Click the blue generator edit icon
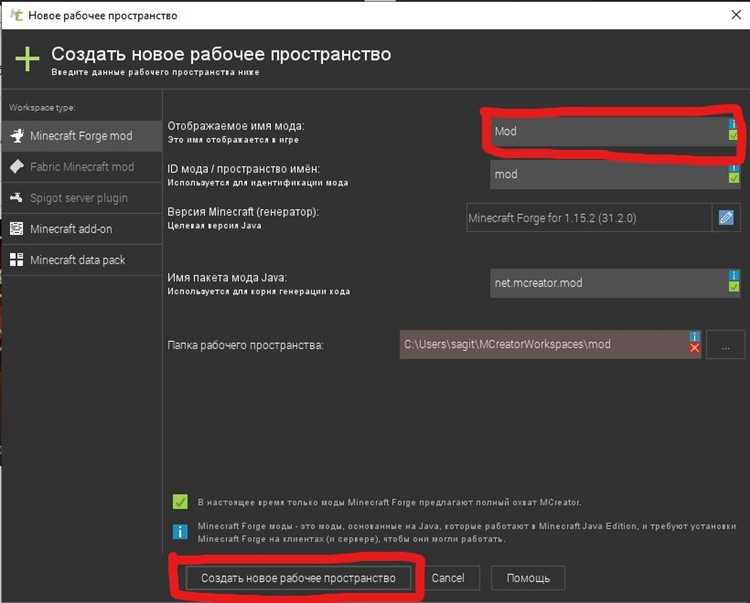This screenshot has width=750, height=603. tap(726, 218)
